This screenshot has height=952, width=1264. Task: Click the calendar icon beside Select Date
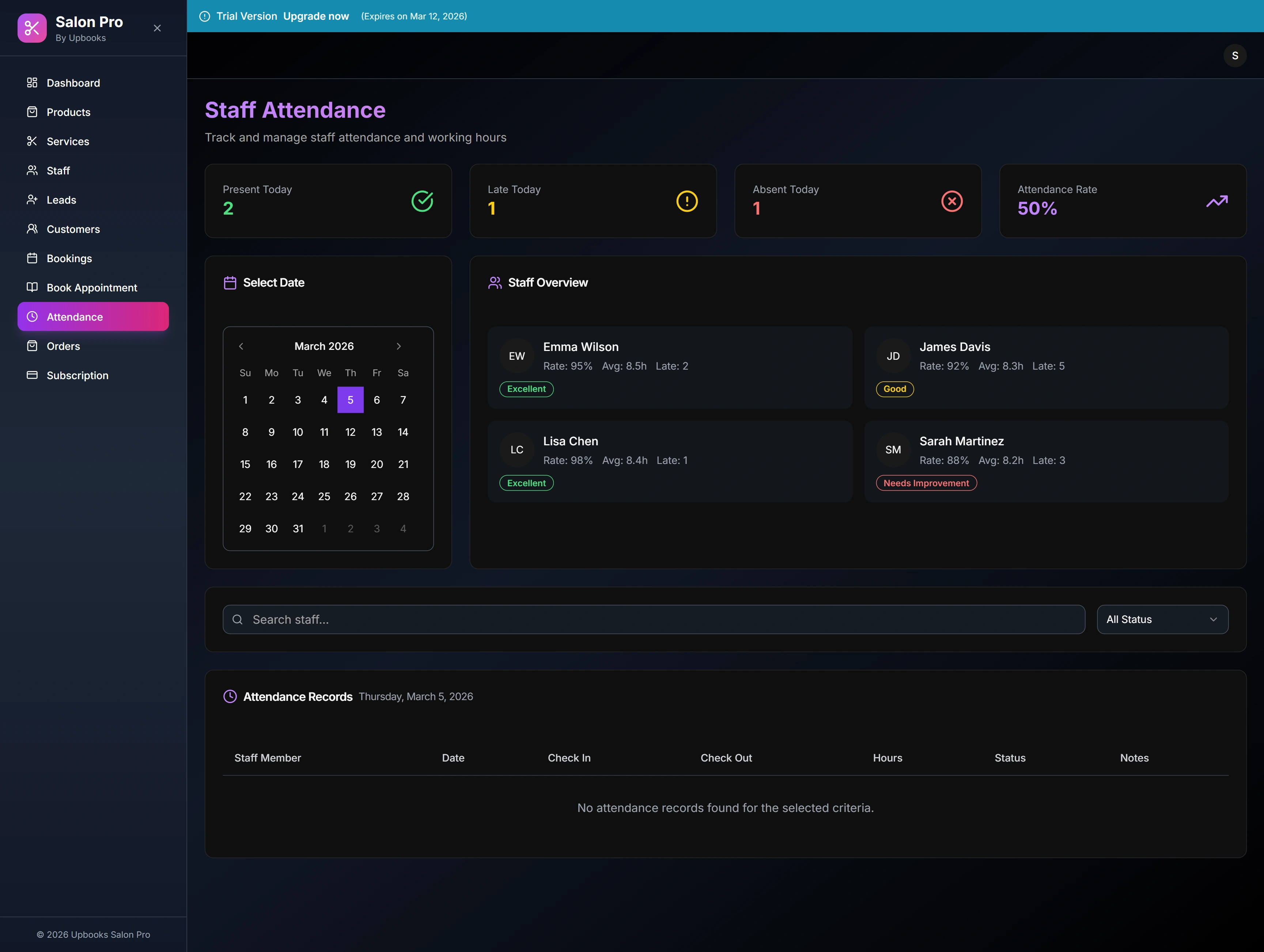tap(230, 283)
